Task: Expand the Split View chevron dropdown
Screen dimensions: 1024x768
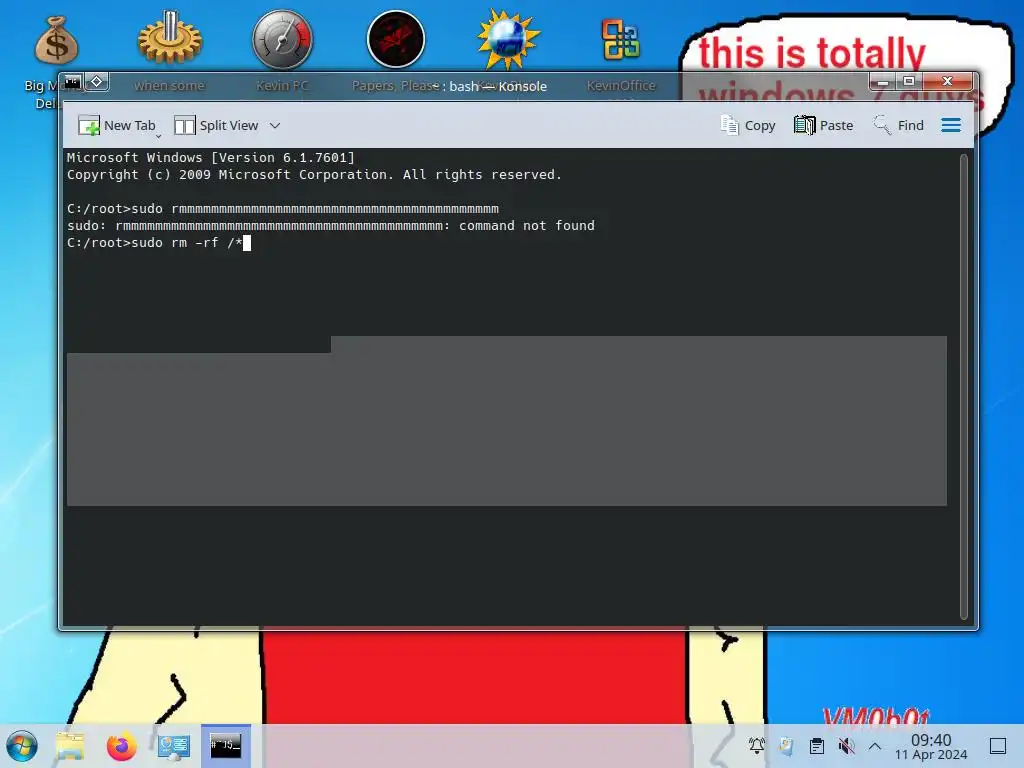Action: point(275,125)
